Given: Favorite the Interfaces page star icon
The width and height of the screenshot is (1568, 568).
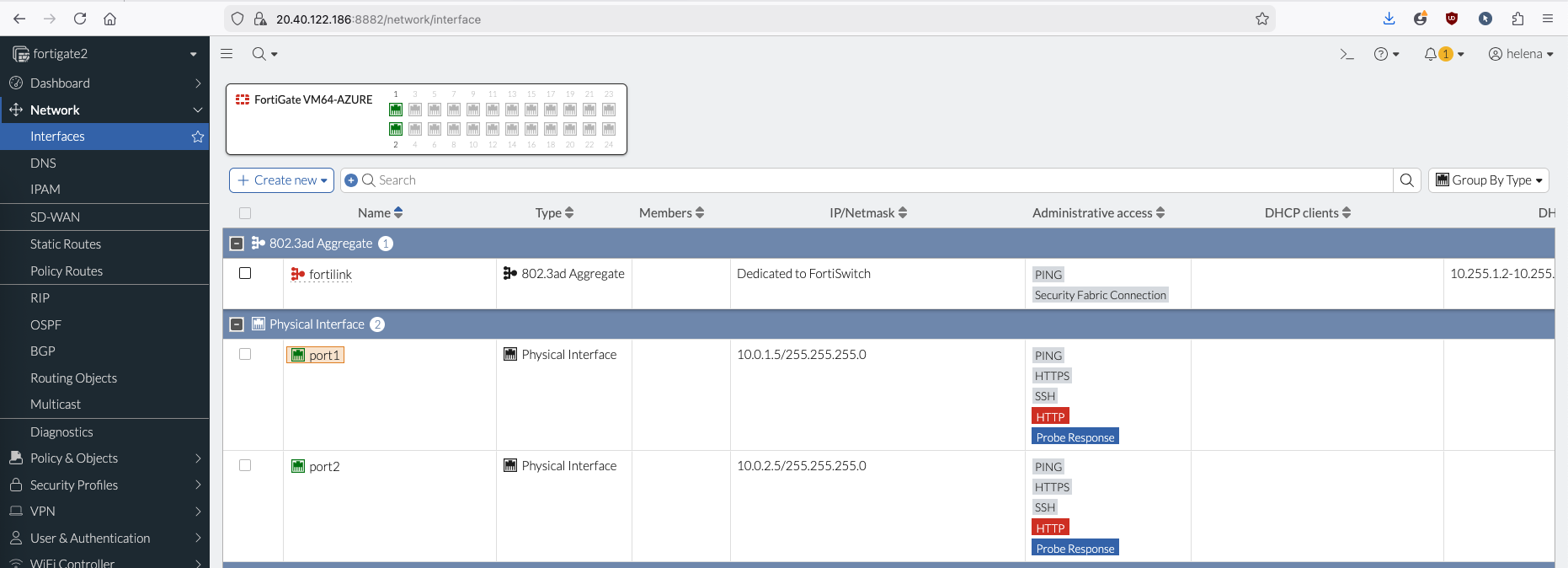Looking at the screenshot, I should (198, 137).
